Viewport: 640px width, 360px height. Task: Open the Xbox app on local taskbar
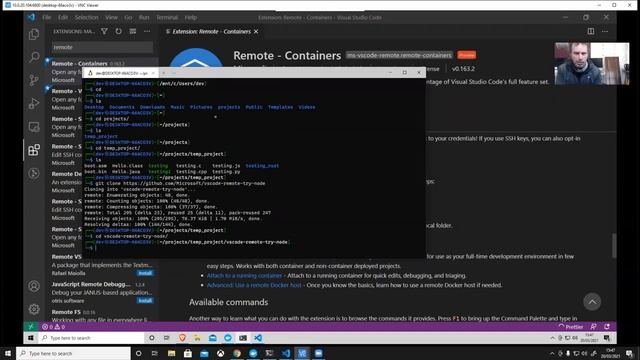220,353
